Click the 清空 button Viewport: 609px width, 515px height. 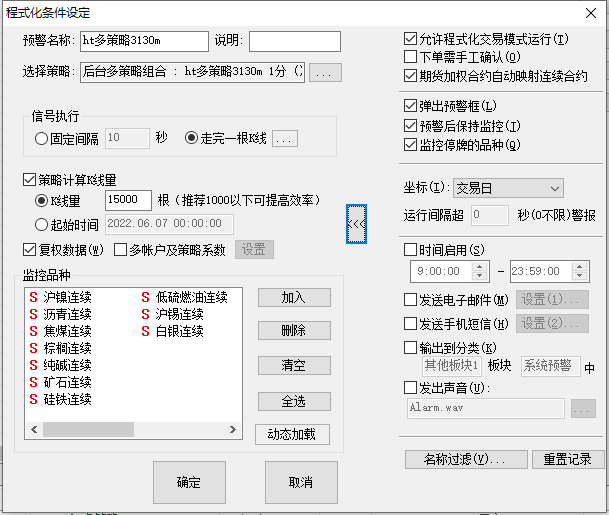tap(294, 365)
